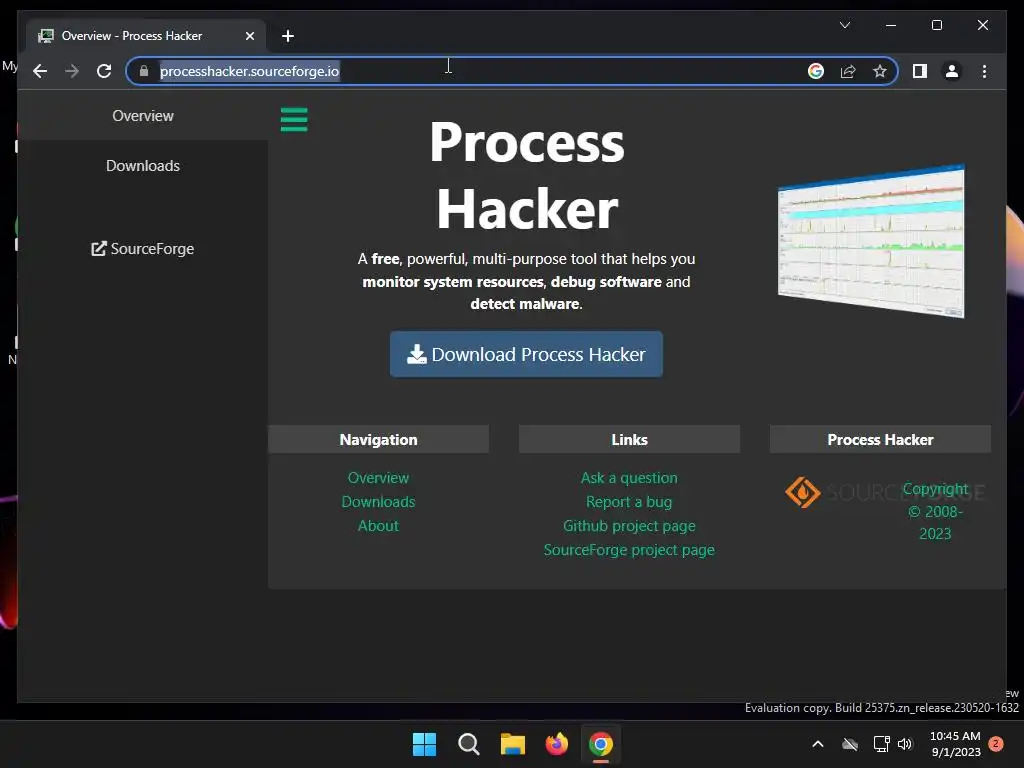
Task: Click the Process Hacker screenshot thumbnail
Action: [871, 241]
